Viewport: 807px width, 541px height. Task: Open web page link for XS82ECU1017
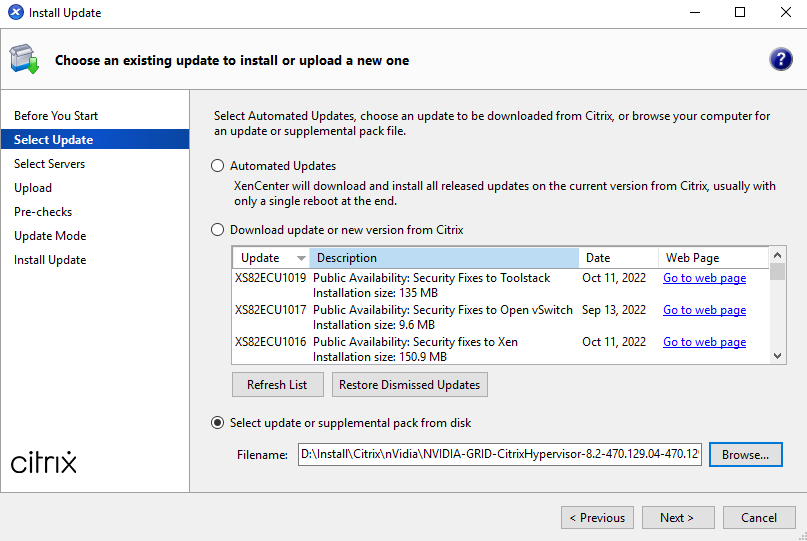click(x=704, y=310)
